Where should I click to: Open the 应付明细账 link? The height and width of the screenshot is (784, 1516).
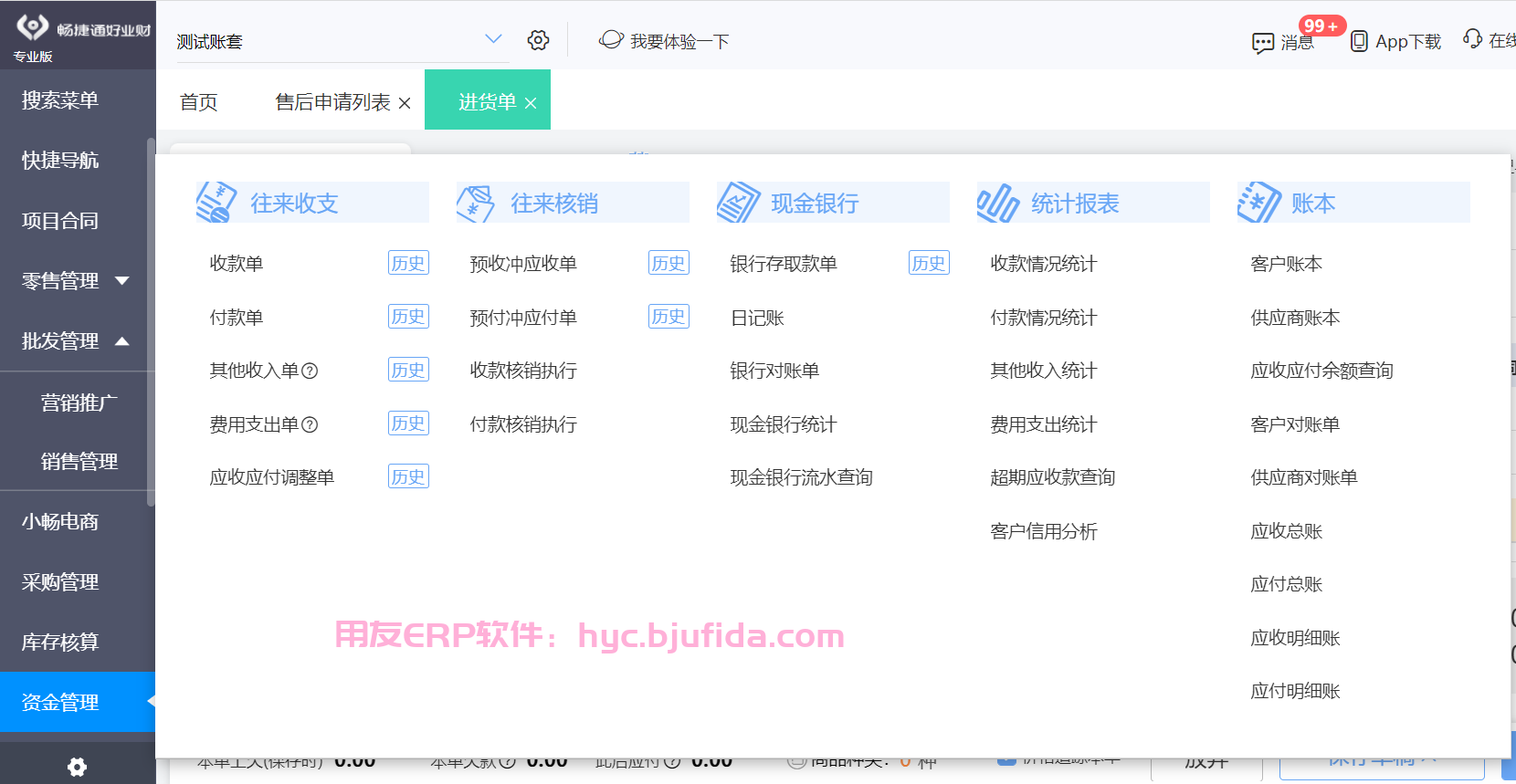[x=1295, y=691]
